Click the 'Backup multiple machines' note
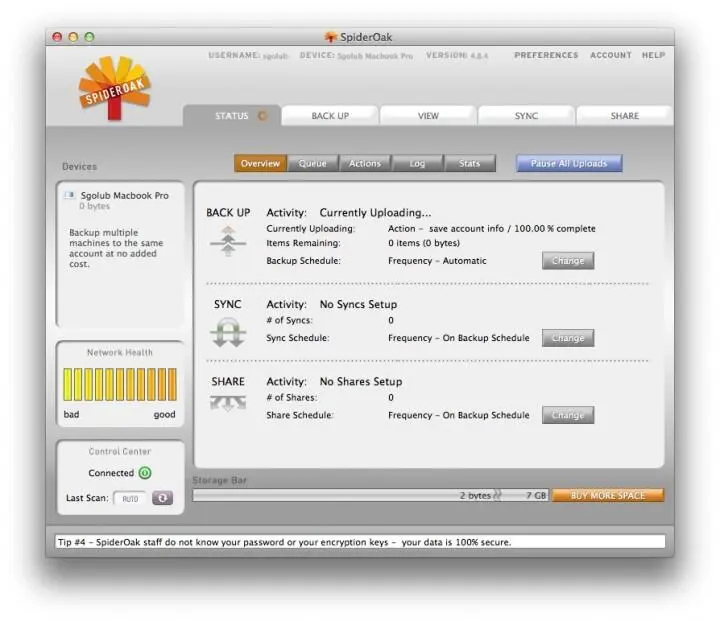This screenshot has width=720, height=621. click(x=116, y=248)
